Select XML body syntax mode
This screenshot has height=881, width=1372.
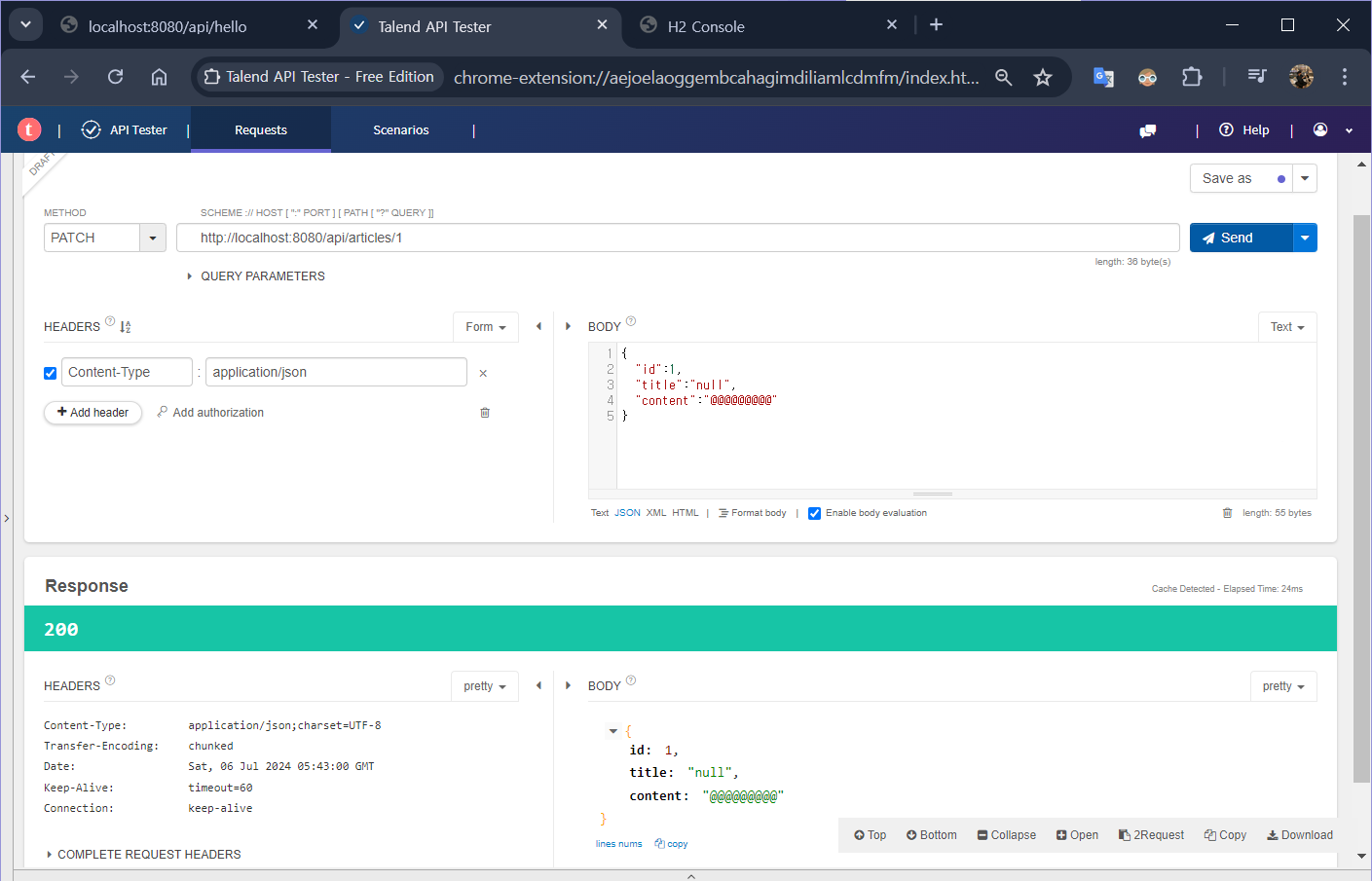click(656, 513)
